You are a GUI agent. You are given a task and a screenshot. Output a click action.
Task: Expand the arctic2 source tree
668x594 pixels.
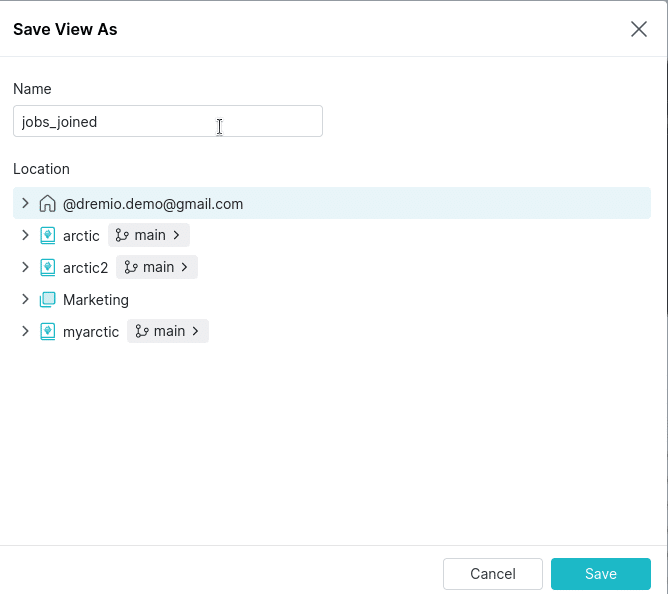(25, 267)
